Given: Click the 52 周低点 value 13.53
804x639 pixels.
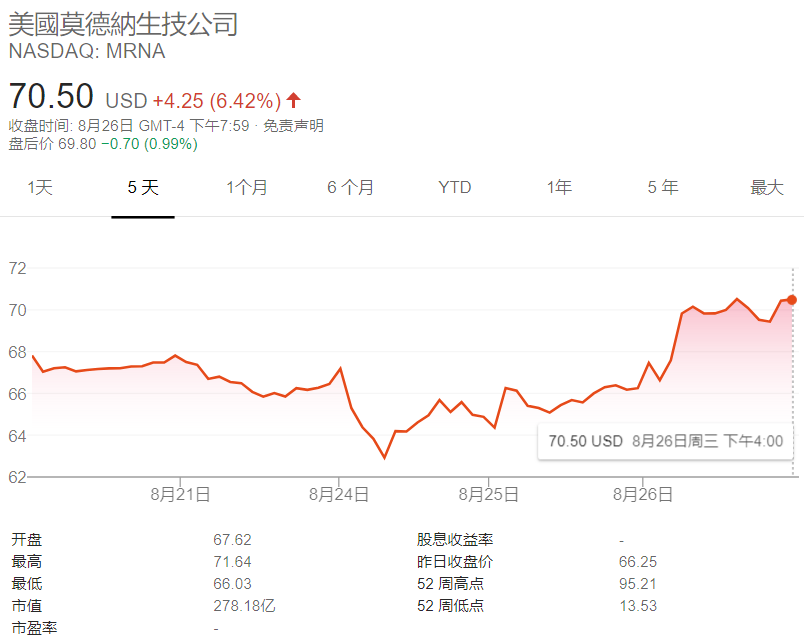Looking at the screenshot, I should point(638,606).
